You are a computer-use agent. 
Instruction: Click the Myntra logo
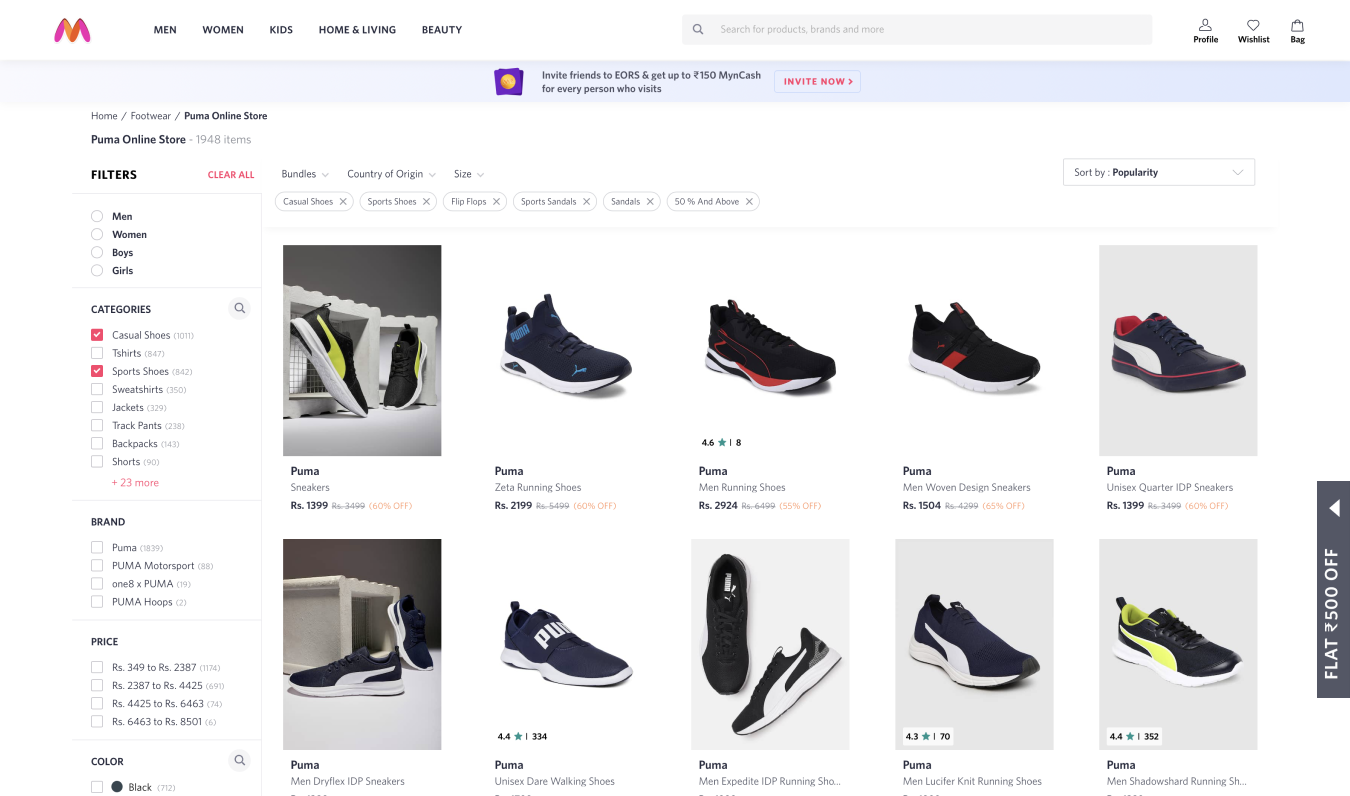click(72, 30)
